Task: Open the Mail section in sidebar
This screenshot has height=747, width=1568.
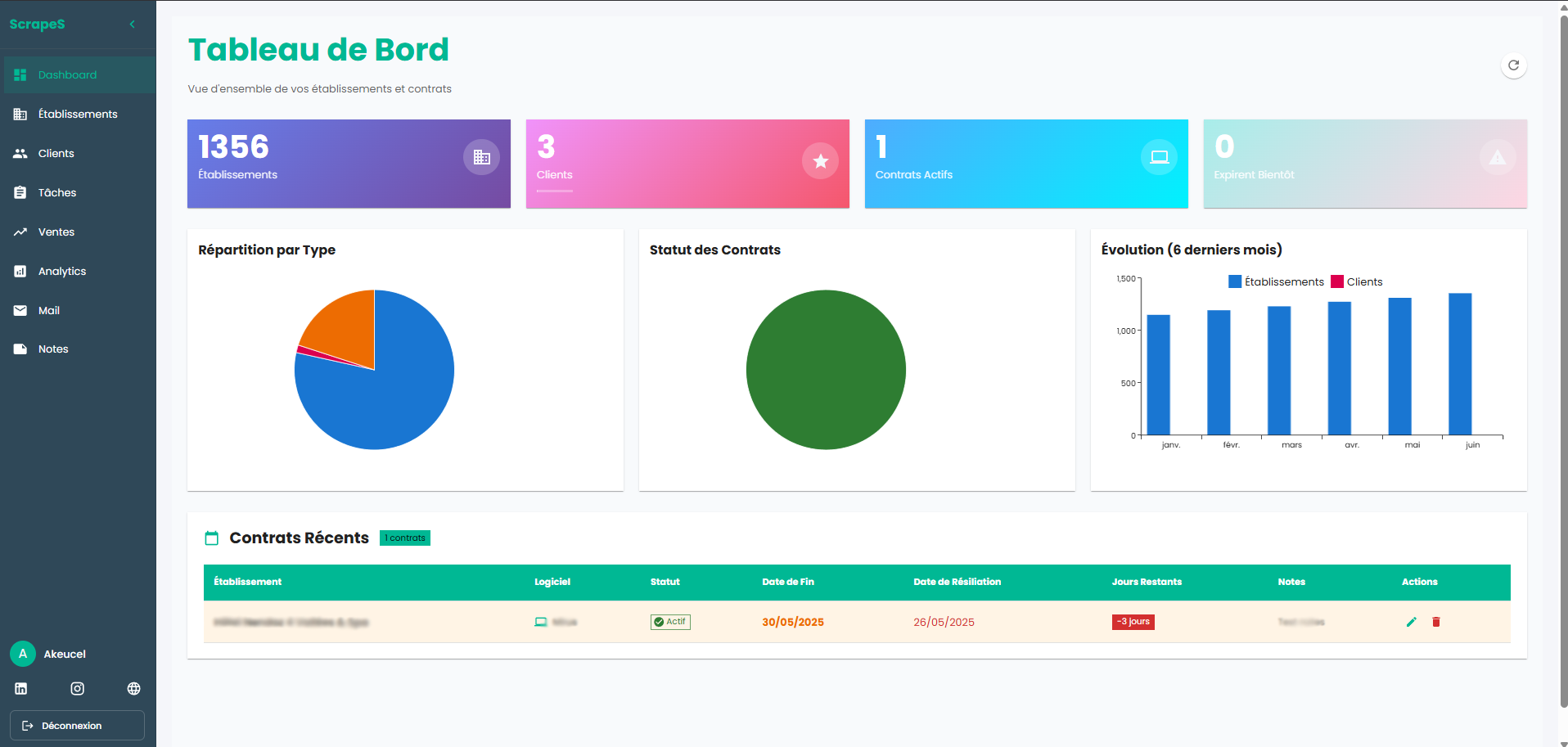Action: [x=49, y=310]
